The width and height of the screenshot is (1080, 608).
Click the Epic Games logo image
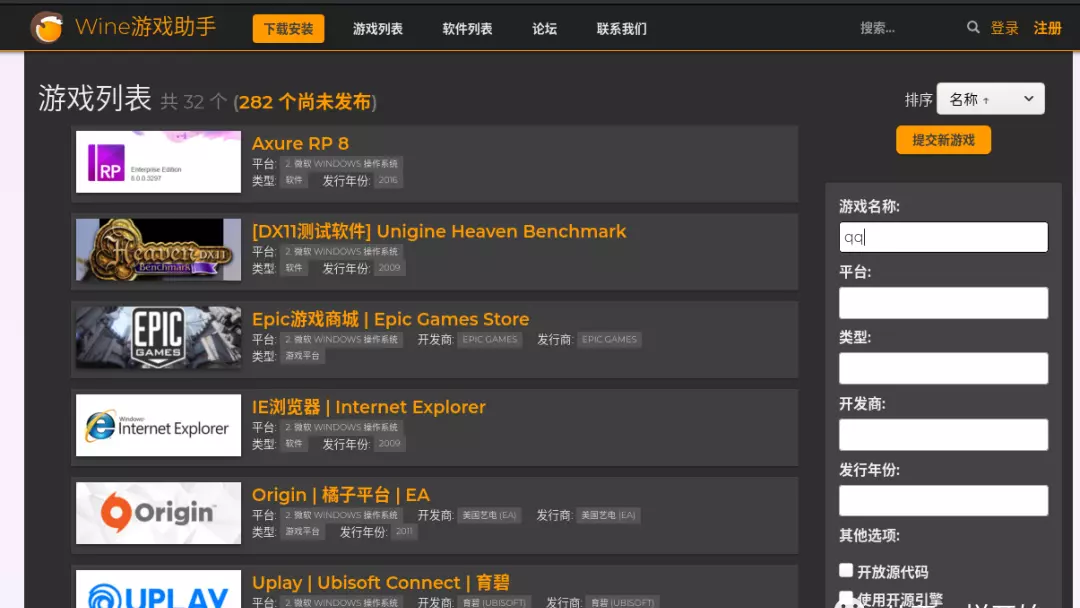point(158,338)
